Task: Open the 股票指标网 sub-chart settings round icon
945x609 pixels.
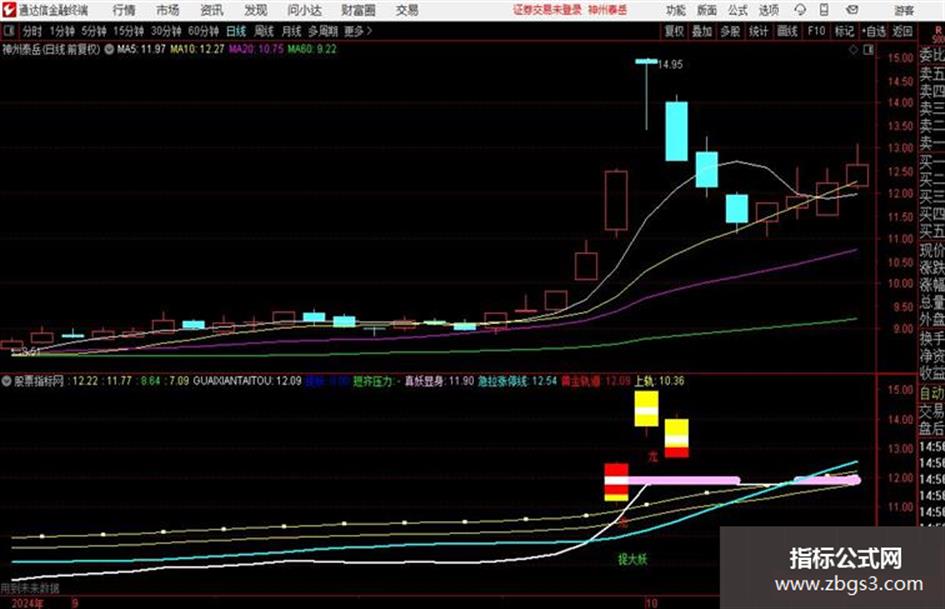Action: (7, 381)
